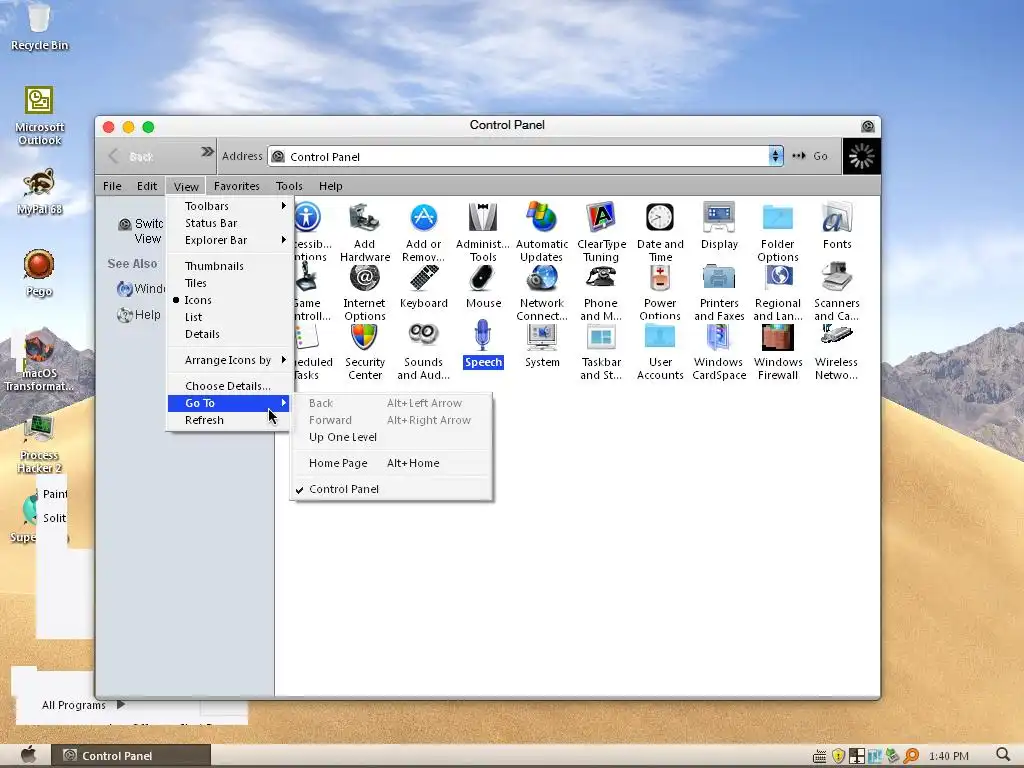Open the Recycle Bin on desktop
The width and height of the screenshot is (1024, 768).
point(39,27)
